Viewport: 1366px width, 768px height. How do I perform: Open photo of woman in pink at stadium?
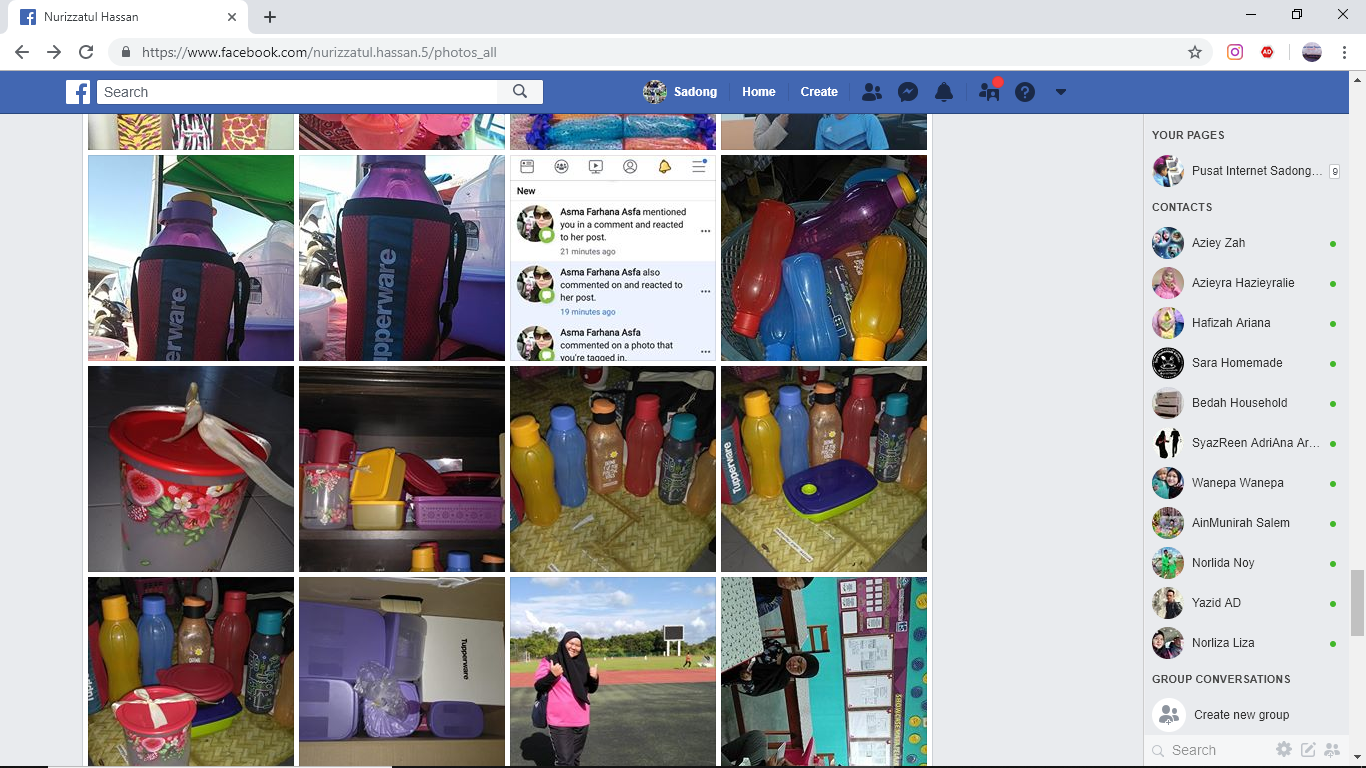[613, 671]
